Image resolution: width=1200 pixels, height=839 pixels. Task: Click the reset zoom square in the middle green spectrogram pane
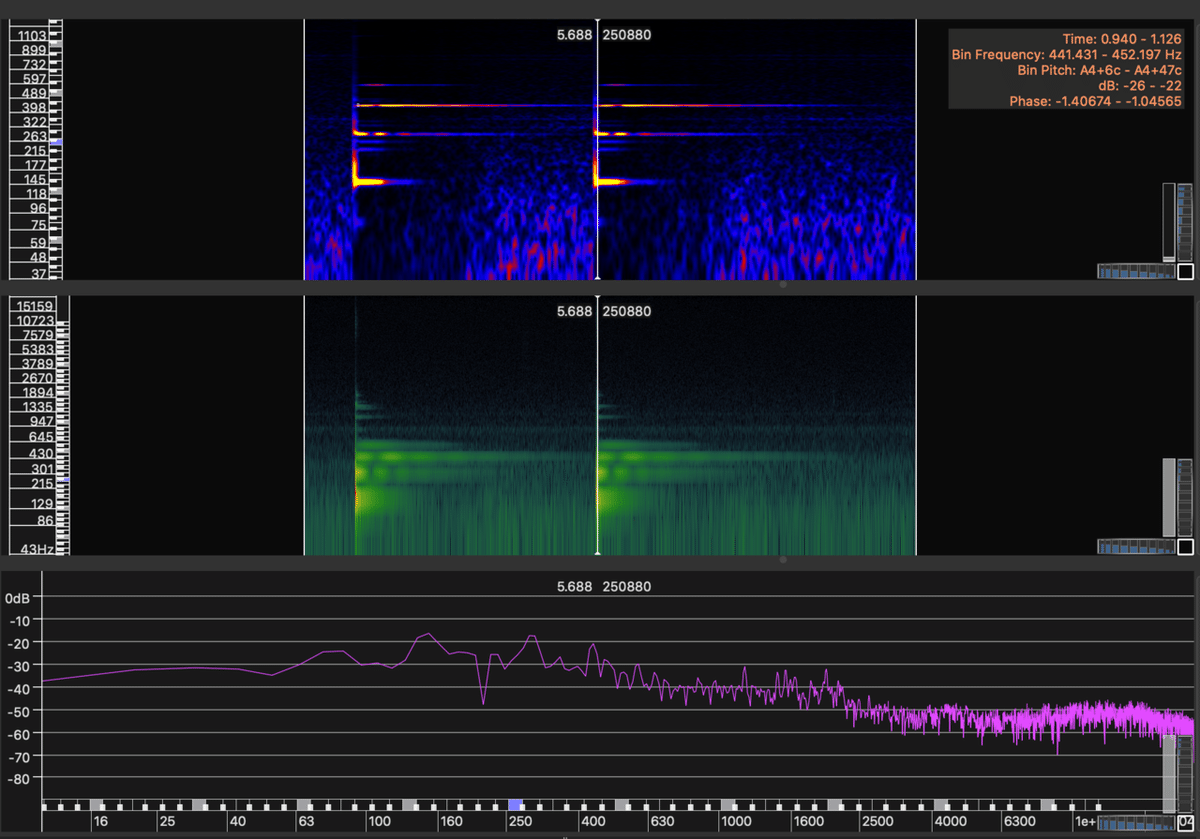[x=1186, y=547]
